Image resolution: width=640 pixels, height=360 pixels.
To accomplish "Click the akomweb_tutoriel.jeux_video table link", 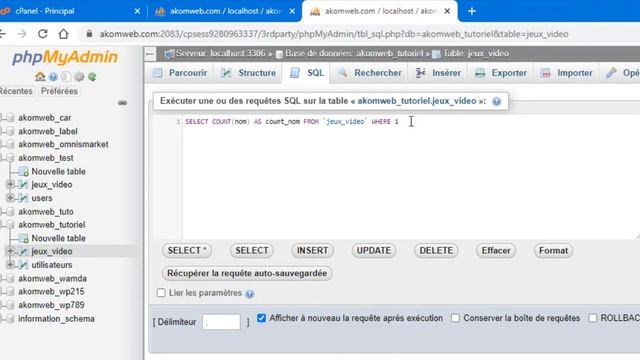I will tap(417, 101).
